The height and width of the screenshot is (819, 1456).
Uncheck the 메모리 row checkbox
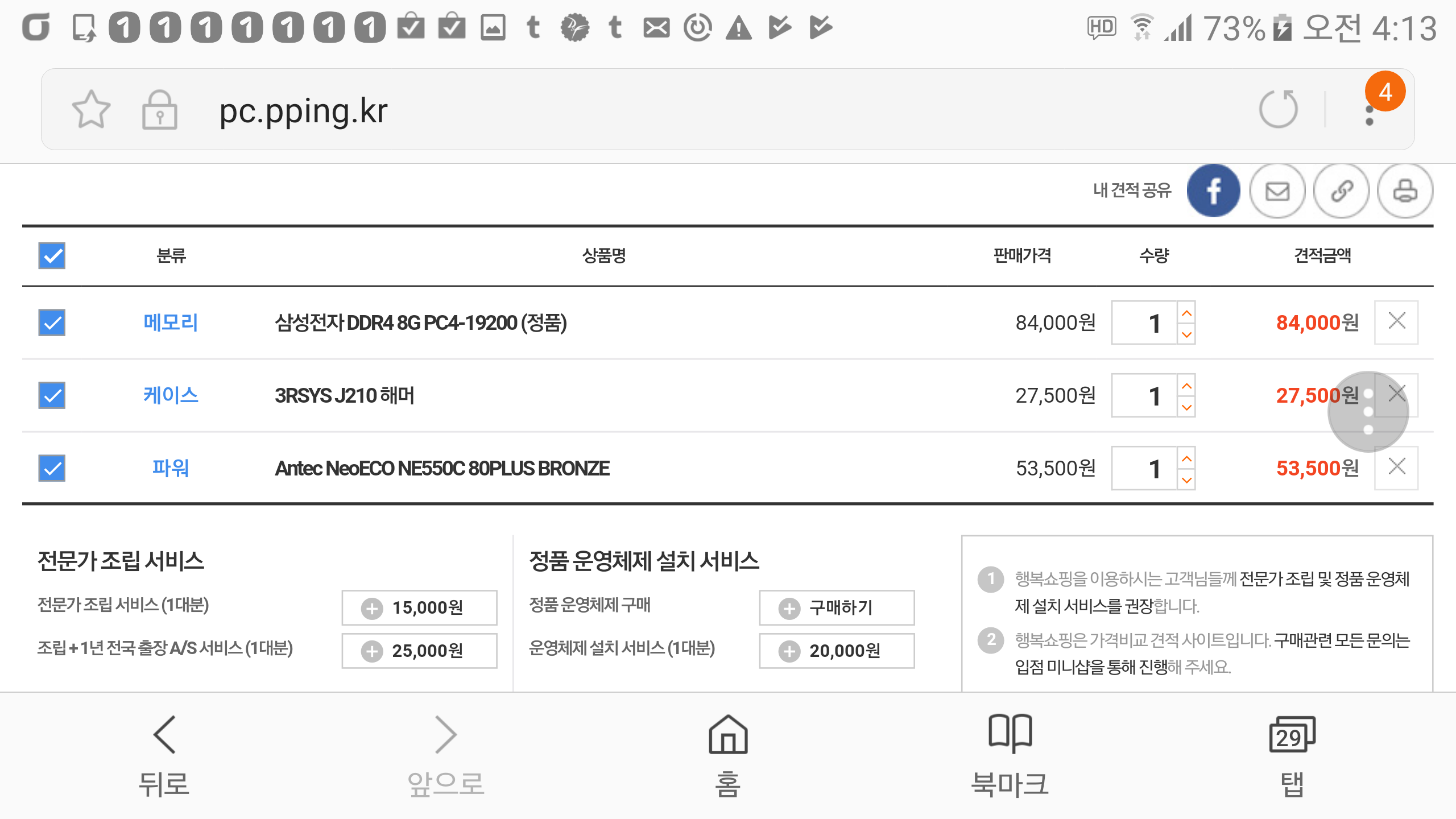pos(52,322)
